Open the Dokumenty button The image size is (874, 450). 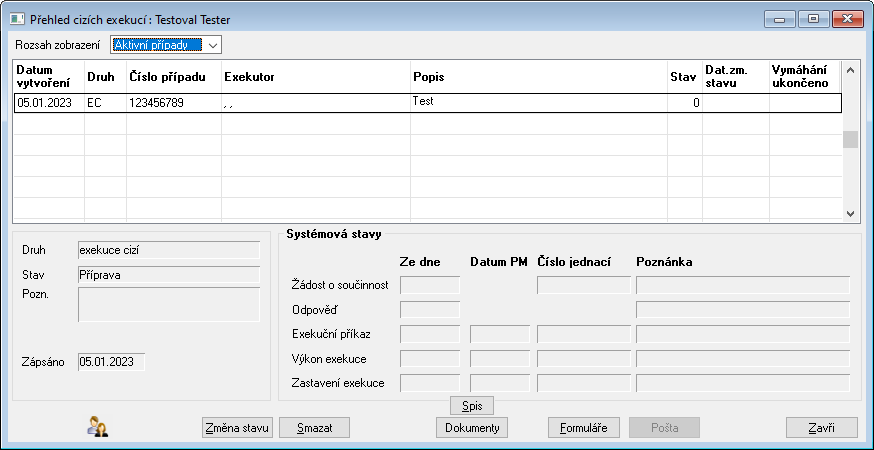pos(472,428)
